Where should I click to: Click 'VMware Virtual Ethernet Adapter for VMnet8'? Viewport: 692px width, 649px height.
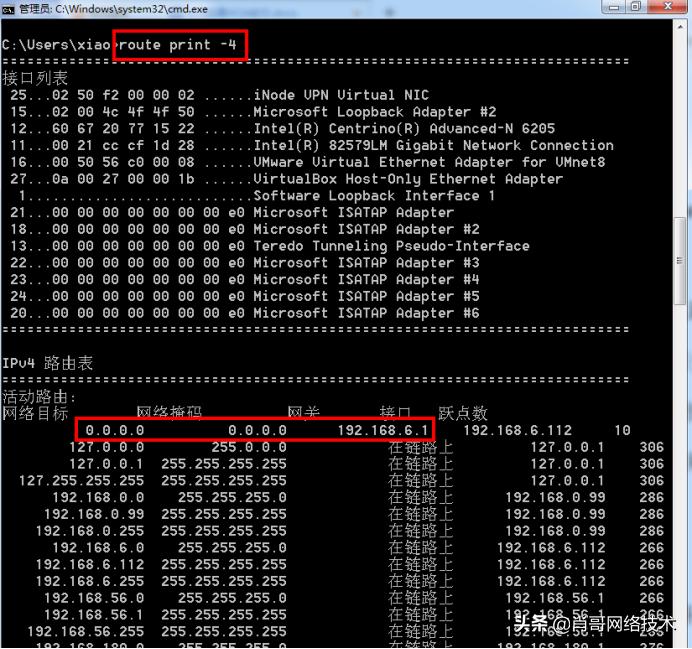coord(429,162)
